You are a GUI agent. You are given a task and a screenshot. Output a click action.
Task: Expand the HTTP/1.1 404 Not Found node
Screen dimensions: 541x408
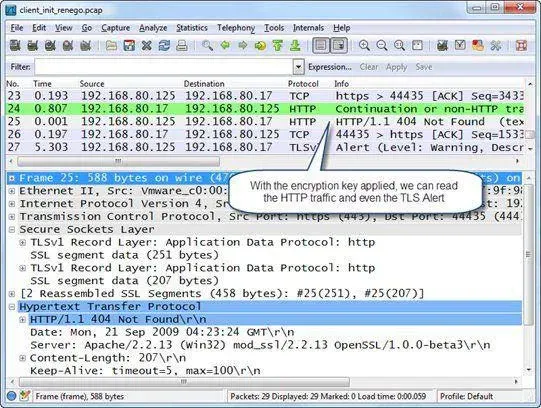coord(23,320)
